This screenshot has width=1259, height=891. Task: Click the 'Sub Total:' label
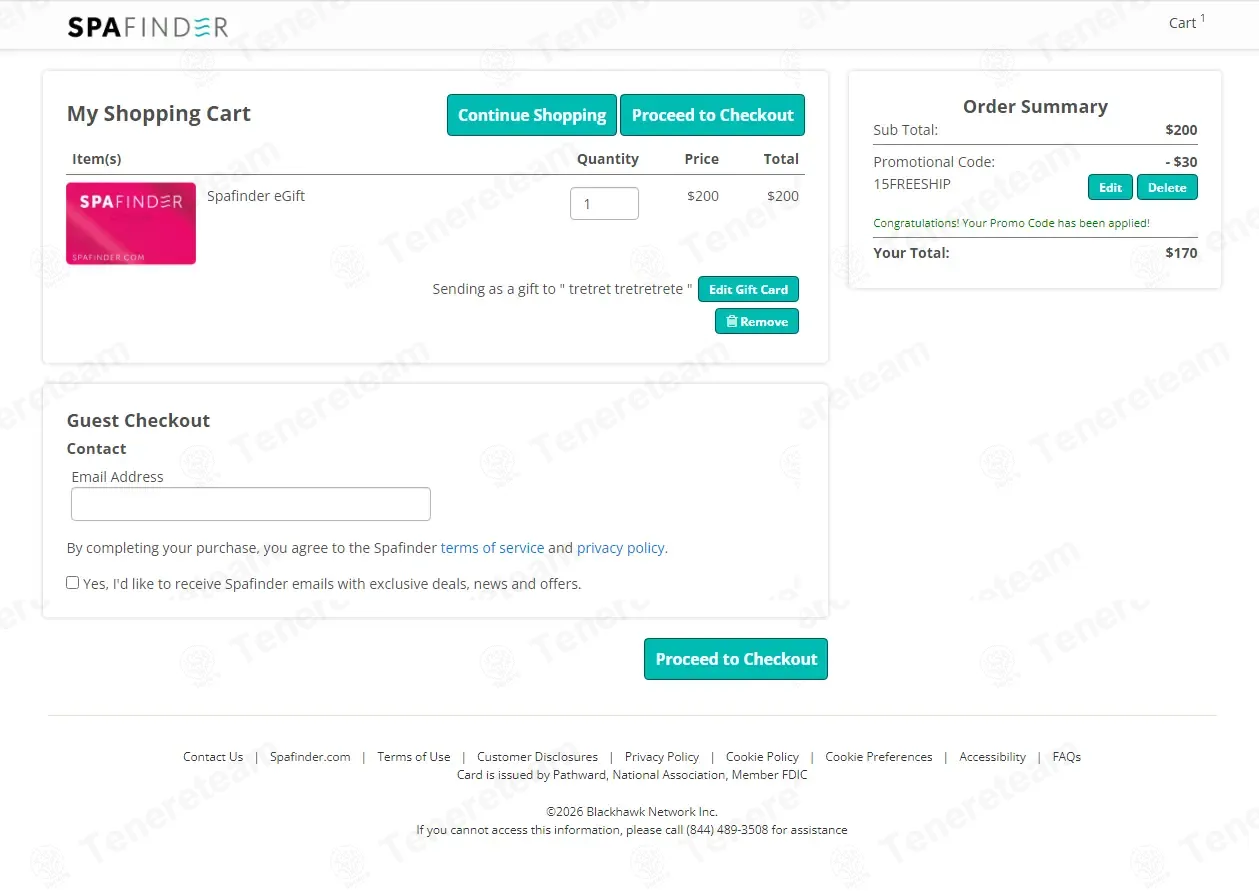(905, 130)
